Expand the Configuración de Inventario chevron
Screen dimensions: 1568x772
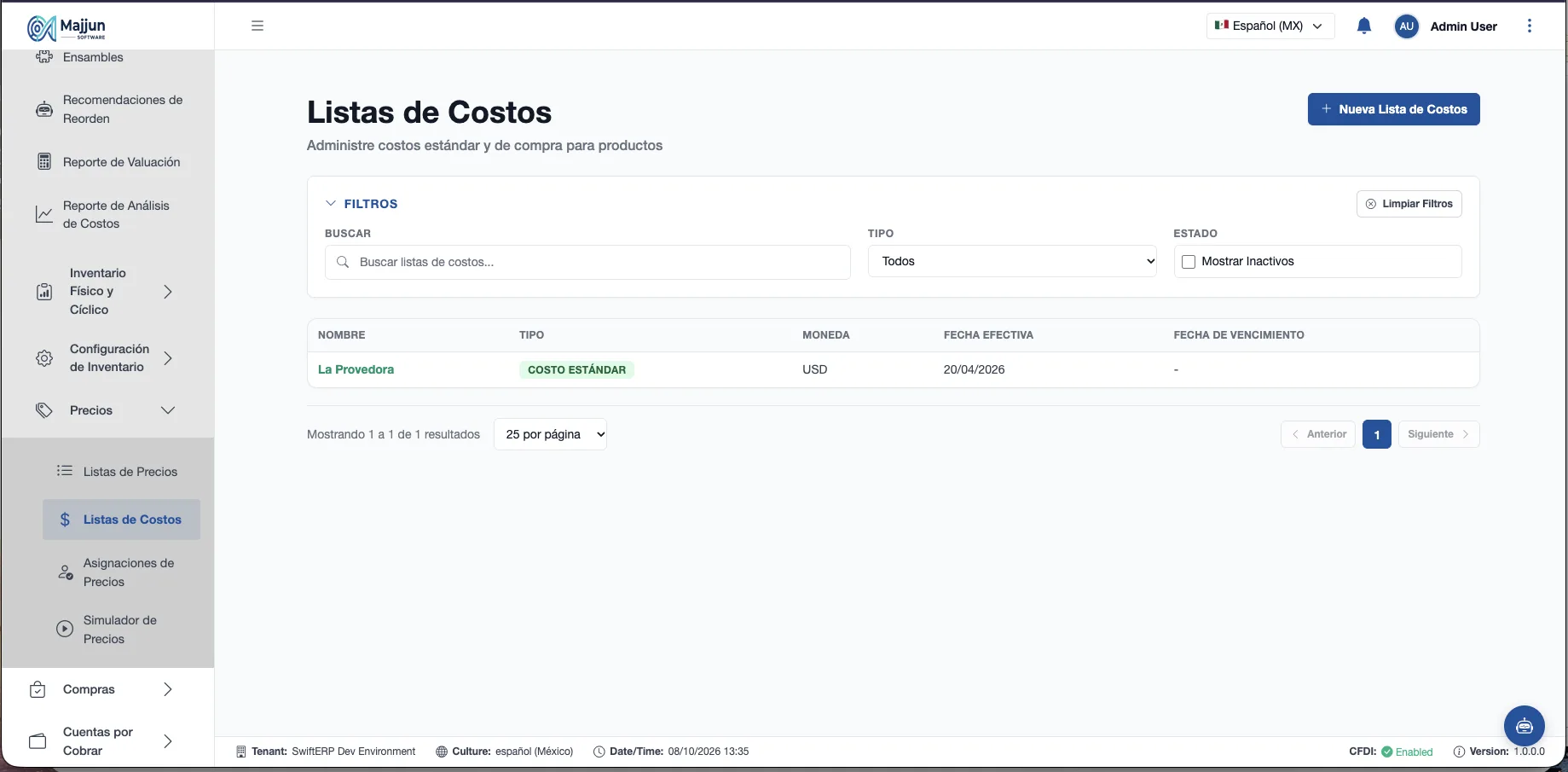168,358
